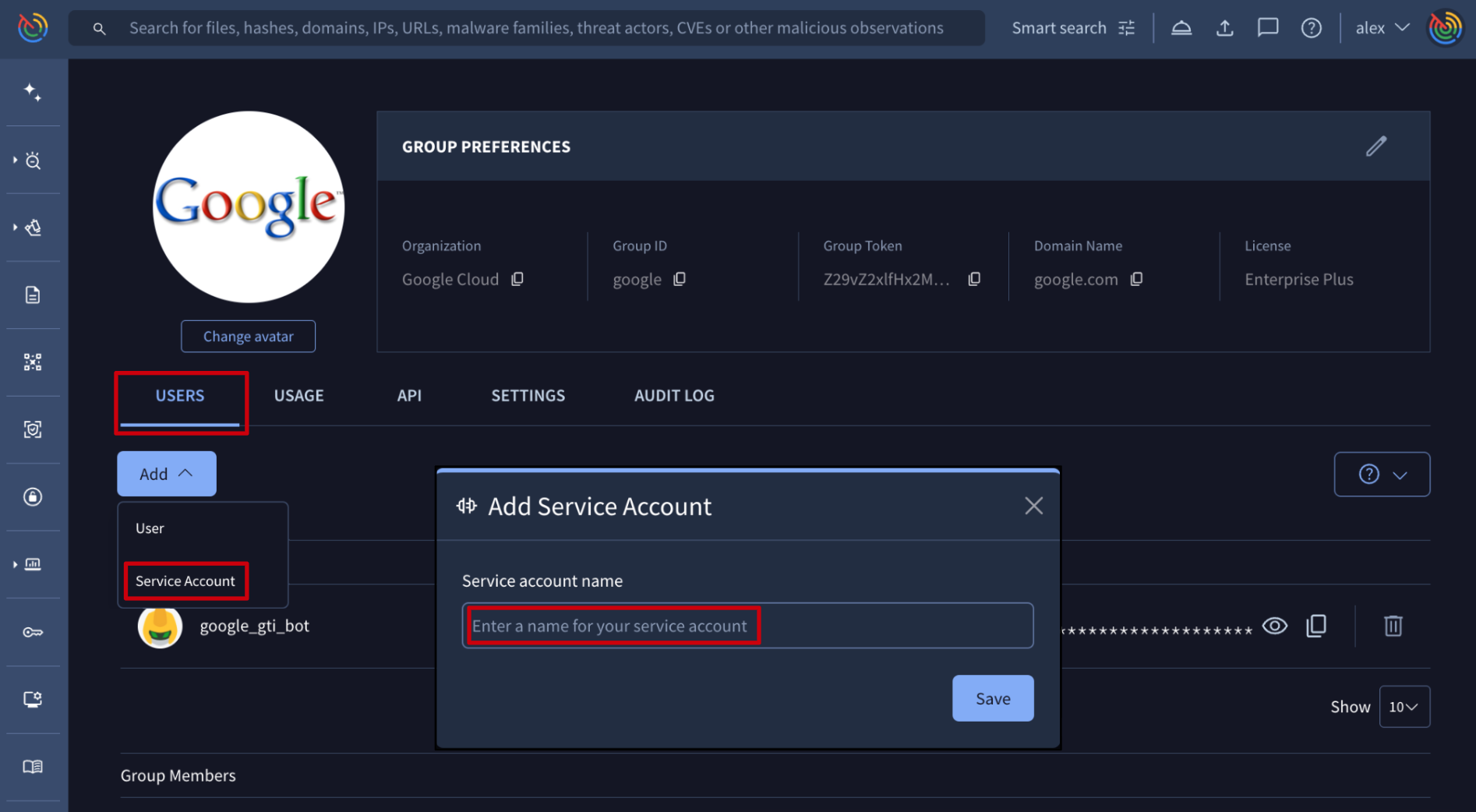1476x812 pixels.
Task: Click Smart search label
Action: pyautogui.click(x=1059, y=28)
